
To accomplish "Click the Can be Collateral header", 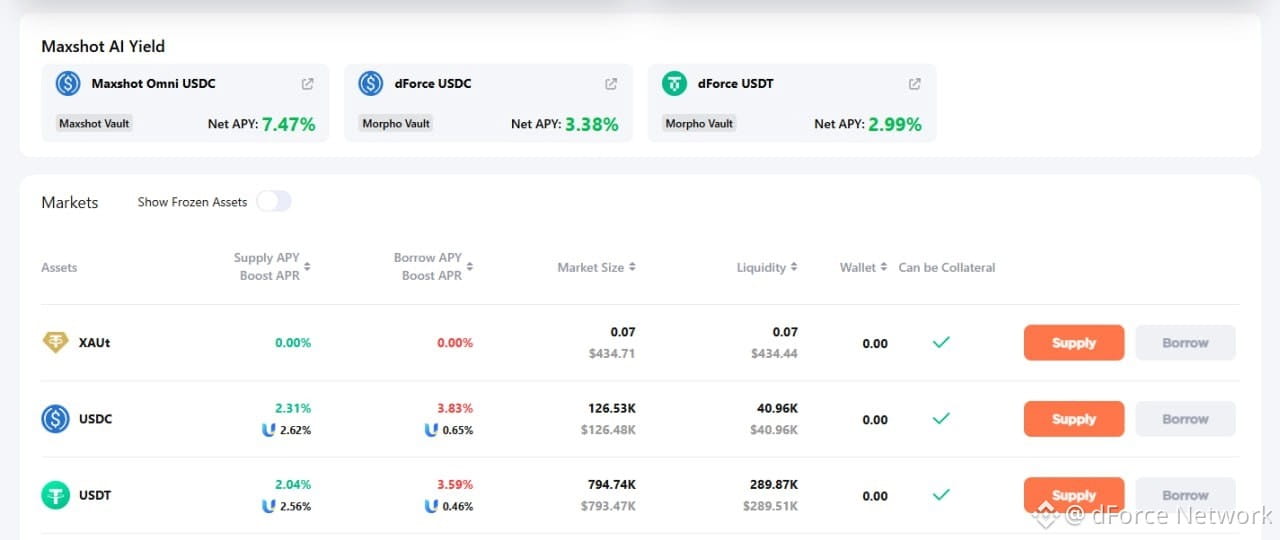I will [x=947, y=267].
